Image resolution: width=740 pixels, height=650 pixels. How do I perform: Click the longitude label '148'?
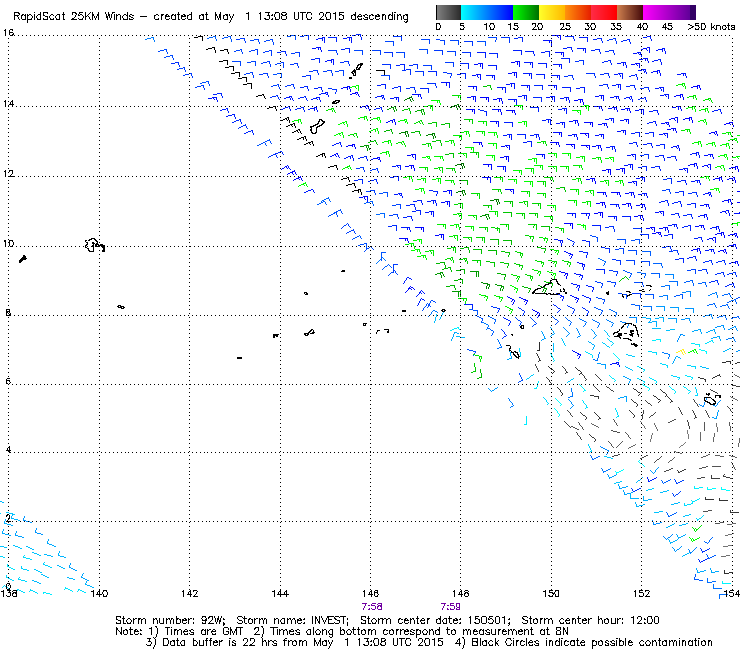[x=461, y=593]
